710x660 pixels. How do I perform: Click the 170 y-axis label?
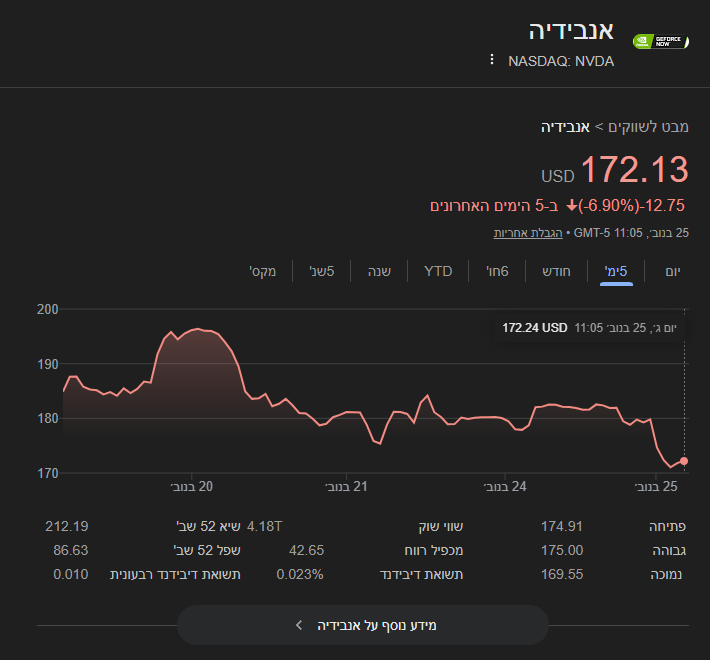coord(48,473)
